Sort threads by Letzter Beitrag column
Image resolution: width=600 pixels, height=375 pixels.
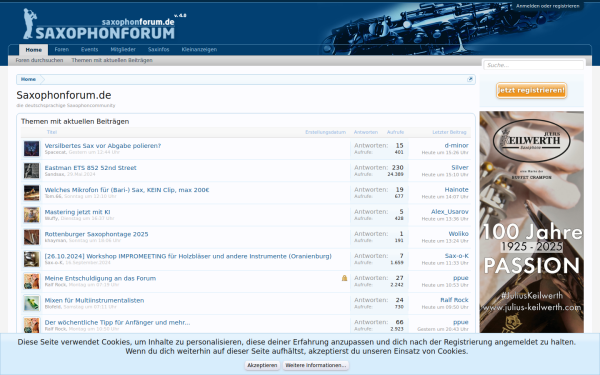pyautogui.click(x=449, y=132)
